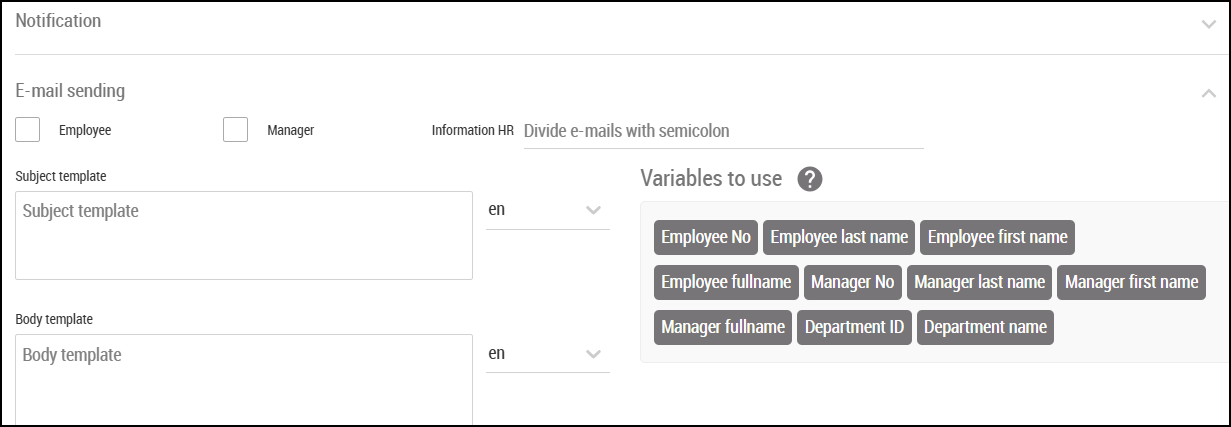Choose the Department ID variable tag
This screenshot has width=1231, height=427.
pos(854,327)
